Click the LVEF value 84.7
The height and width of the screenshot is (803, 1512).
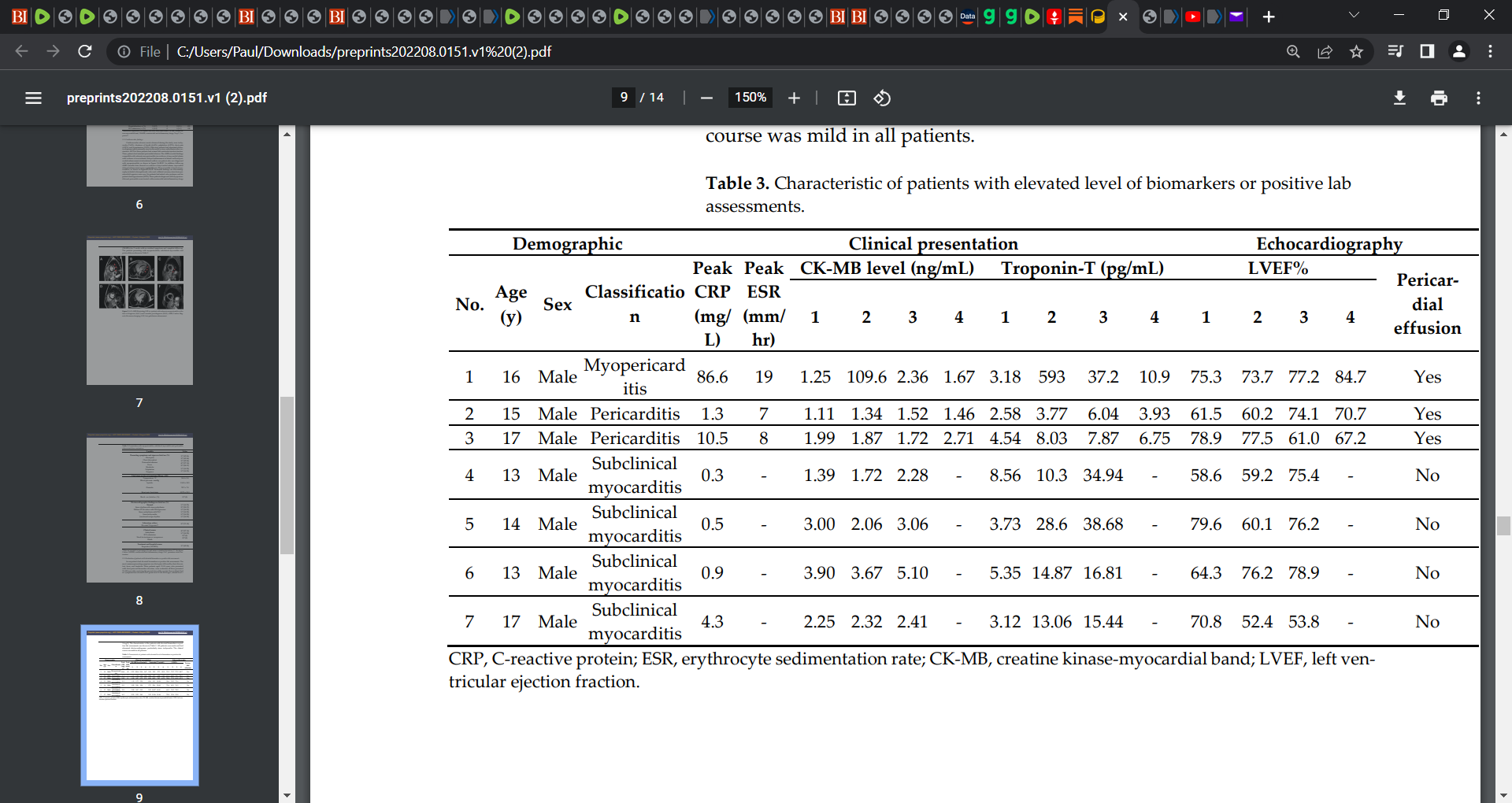click(x=1350, y=376)
